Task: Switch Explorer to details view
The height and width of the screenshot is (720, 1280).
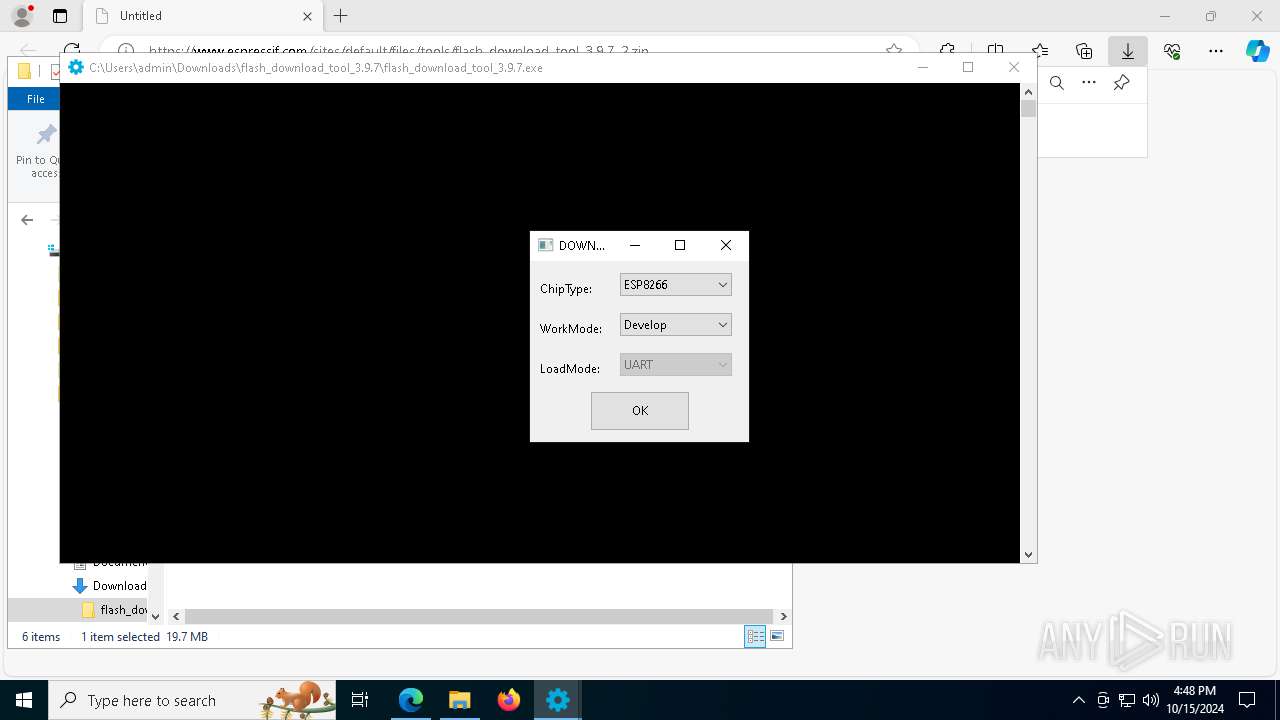Action: (755, 636)
